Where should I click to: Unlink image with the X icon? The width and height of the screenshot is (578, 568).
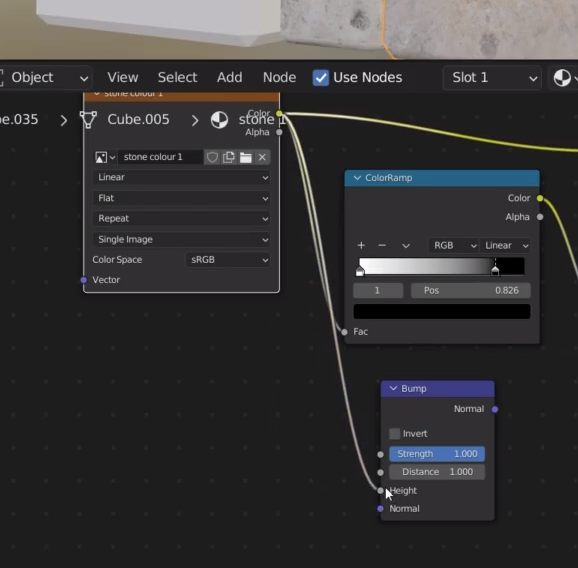pyautogui.click(x=262, y=157)
